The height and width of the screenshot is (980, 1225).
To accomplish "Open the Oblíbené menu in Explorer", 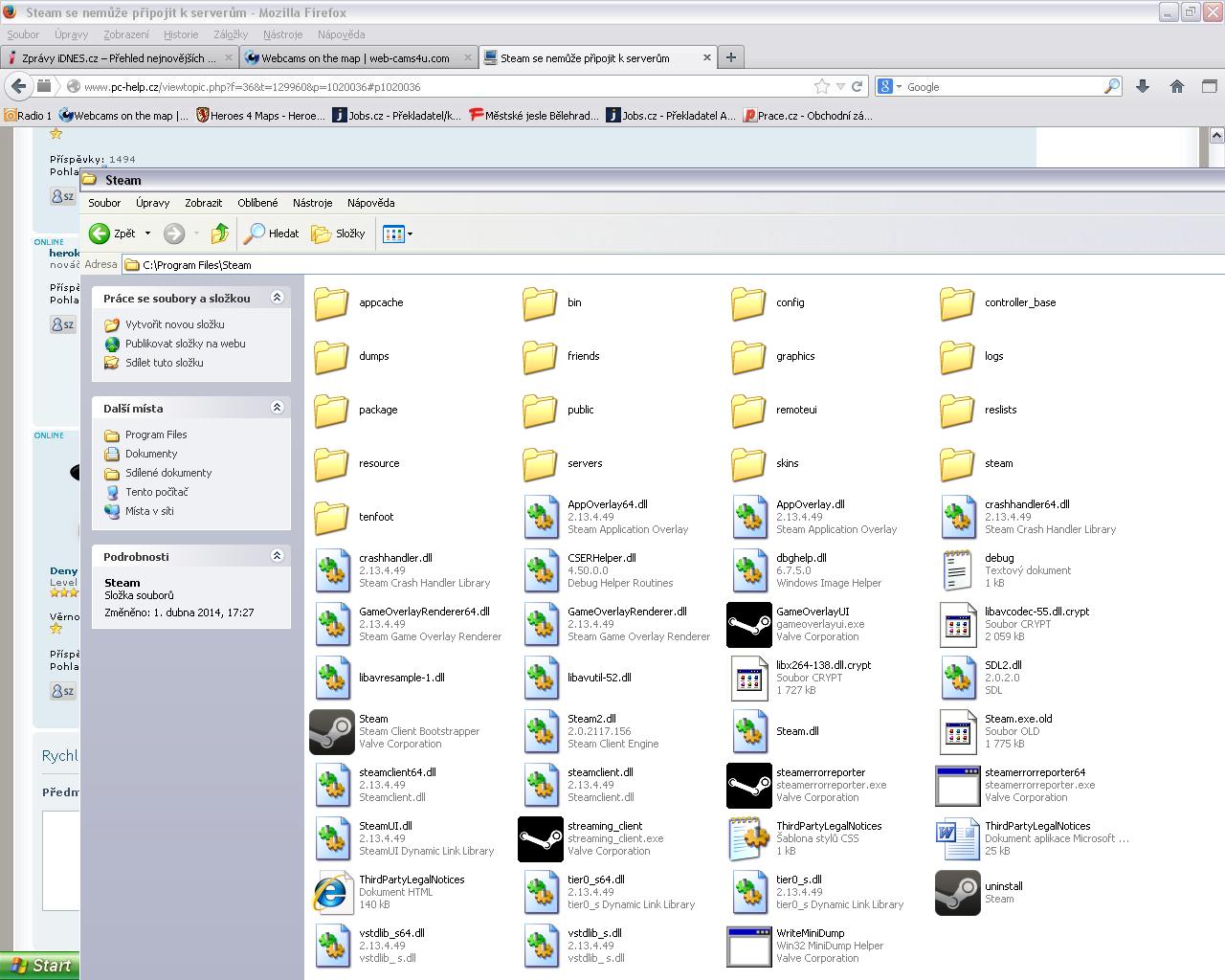I will [257, 203].
